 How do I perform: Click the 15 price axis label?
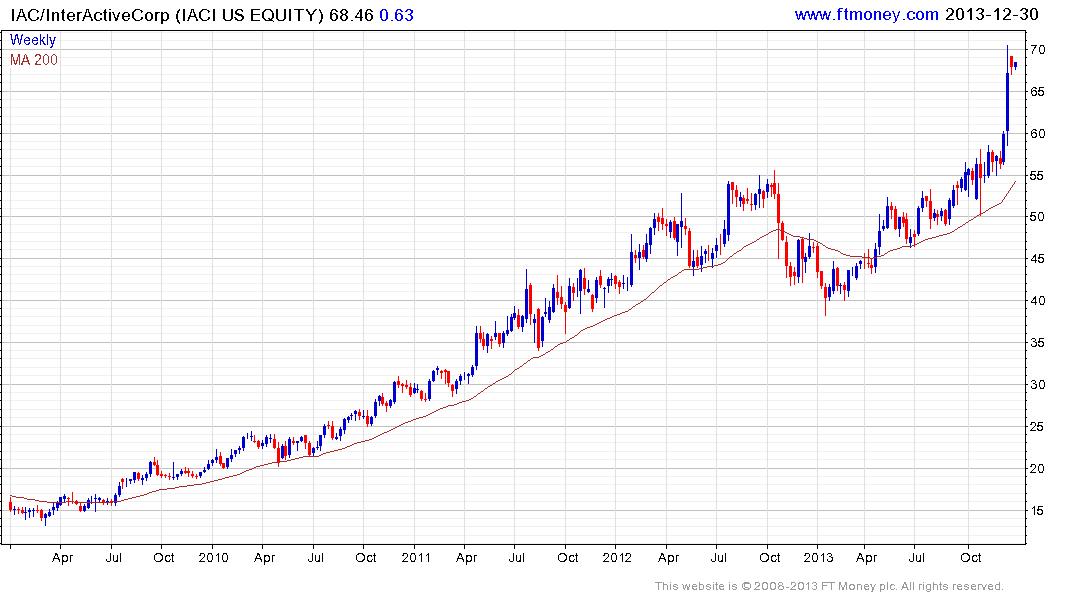click(1037, 510)
